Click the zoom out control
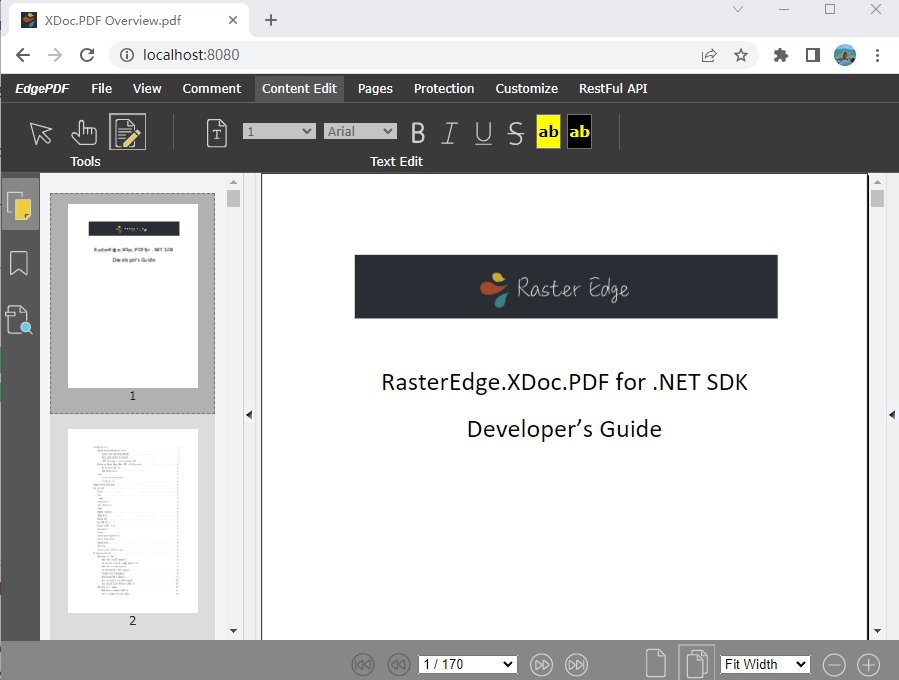The image size is (899, 680). coord(834,664)
